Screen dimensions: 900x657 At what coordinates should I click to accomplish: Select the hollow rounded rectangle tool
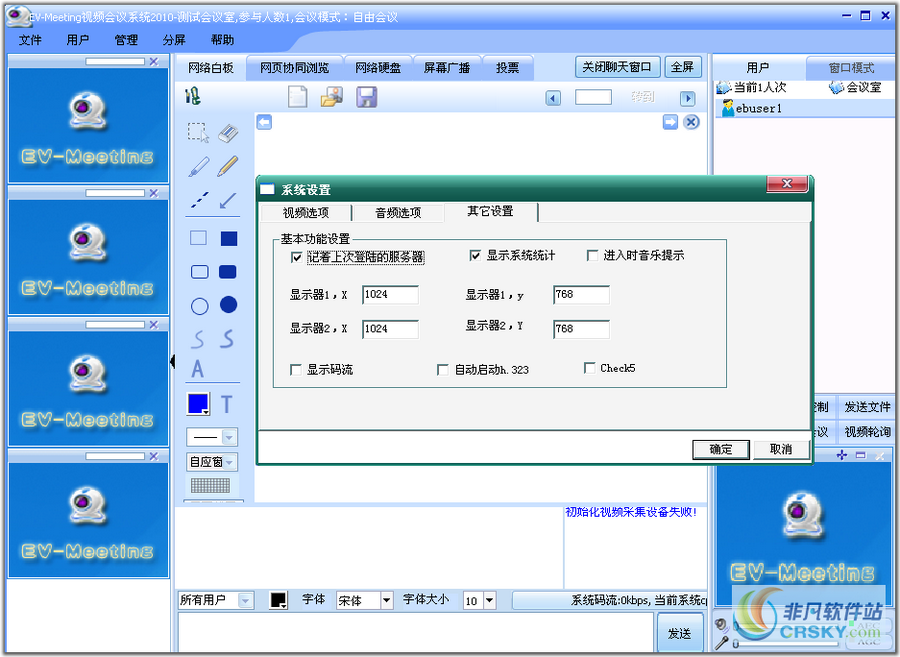coord(199,271)
